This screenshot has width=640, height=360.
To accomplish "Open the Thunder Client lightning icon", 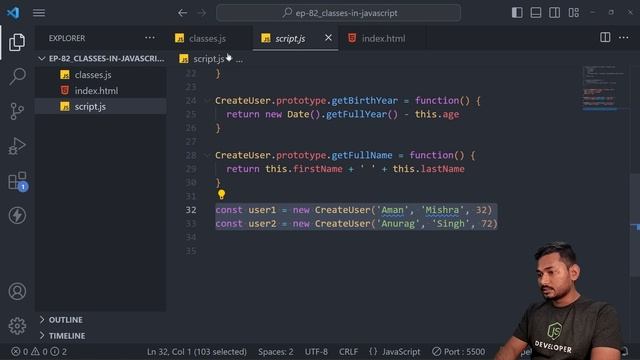I will click(x=17, y=216).
